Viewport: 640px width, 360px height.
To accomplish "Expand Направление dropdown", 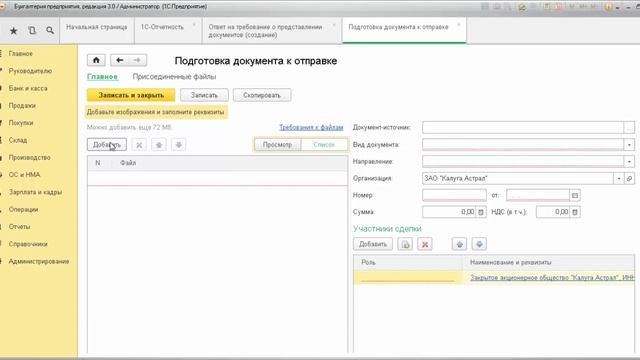I will coord(629,162).
